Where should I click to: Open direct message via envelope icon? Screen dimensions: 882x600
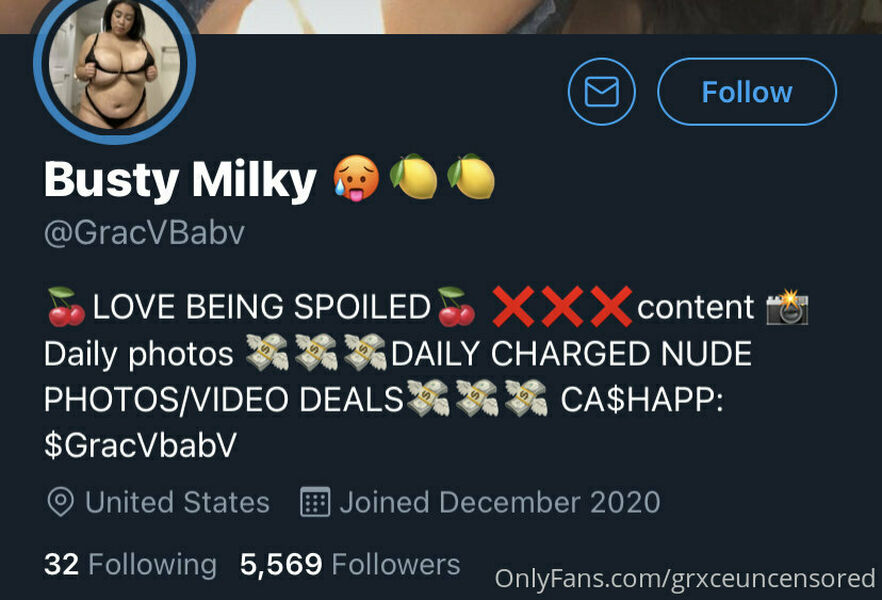(x=601, y=92)
